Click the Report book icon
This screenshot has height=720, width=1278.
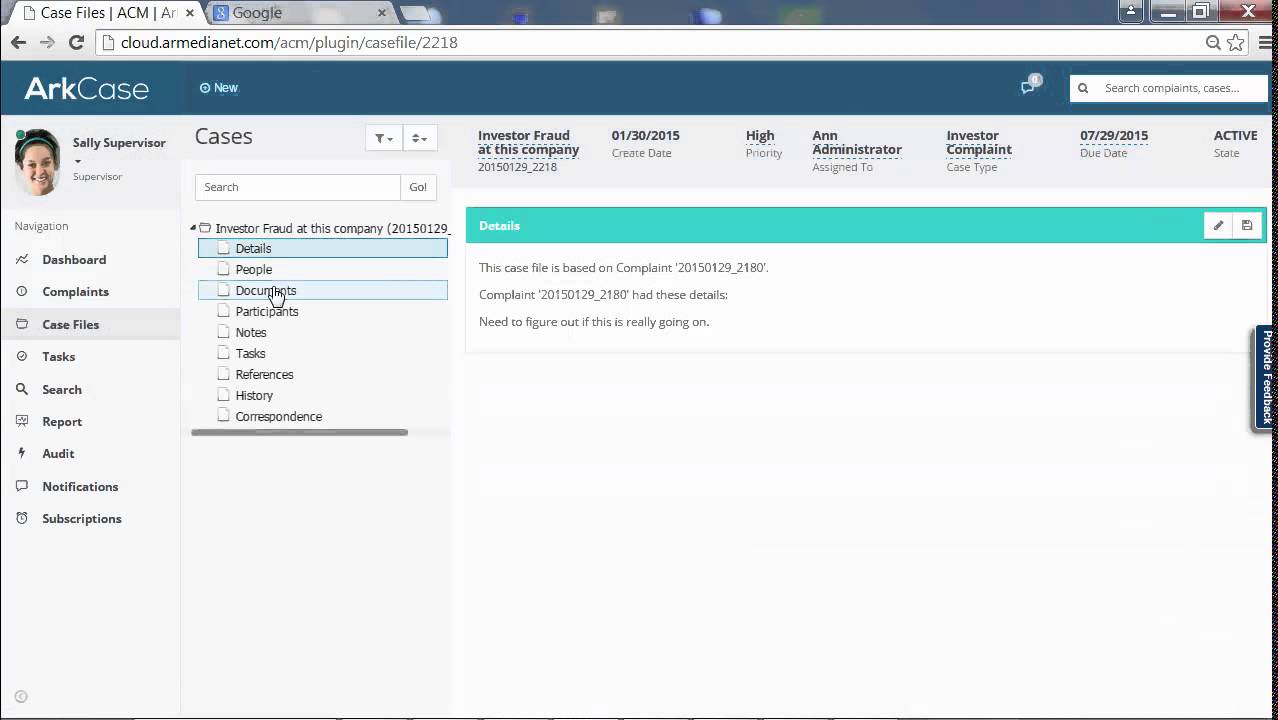point(22,422)
